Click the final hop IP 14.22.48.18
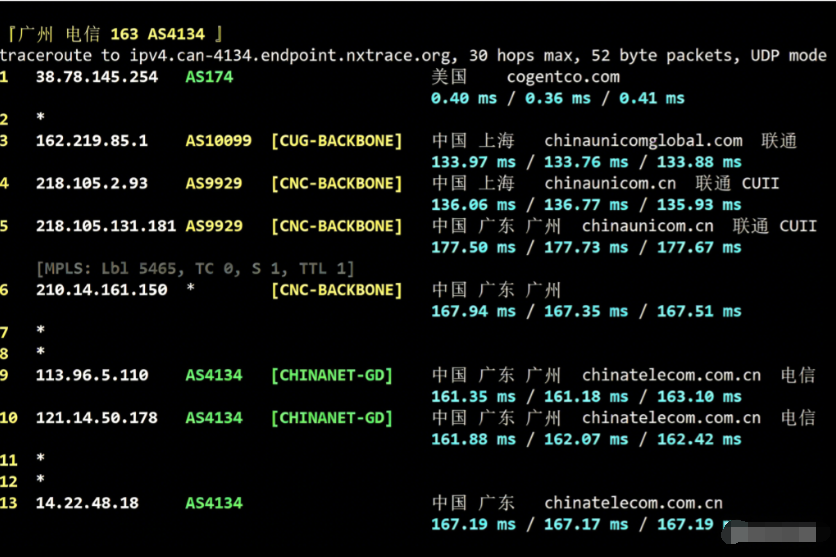The width and height of the screenshot is (836, 557). [87, 502]
